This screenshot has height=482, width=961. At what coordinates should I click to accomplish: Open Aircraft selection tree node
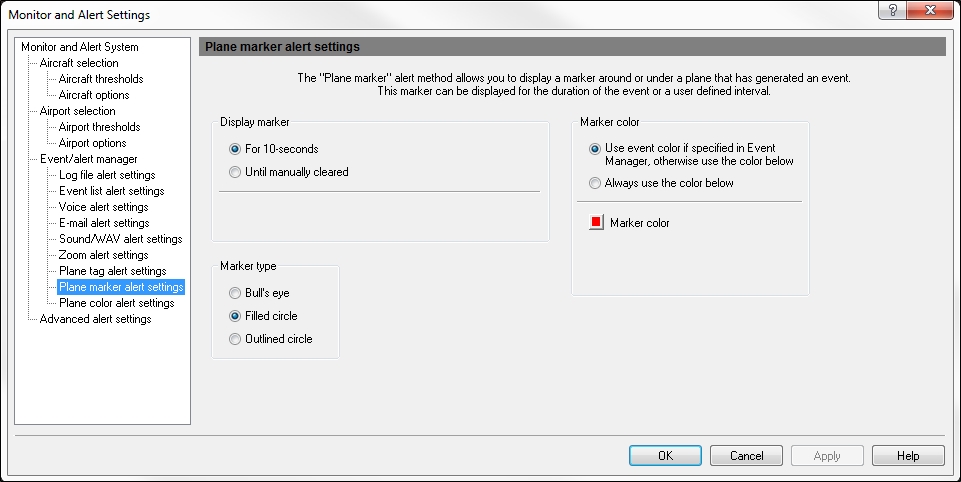(x=79, y=63)
